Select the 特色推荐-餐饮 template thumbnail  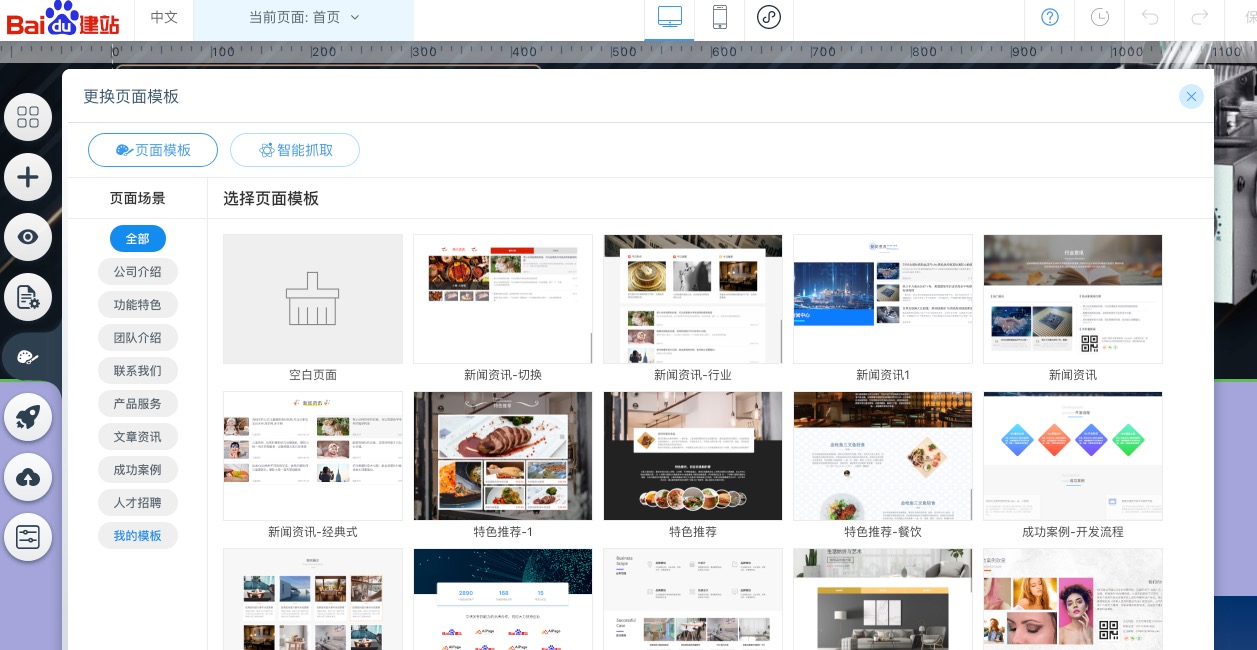click(882, 456)
